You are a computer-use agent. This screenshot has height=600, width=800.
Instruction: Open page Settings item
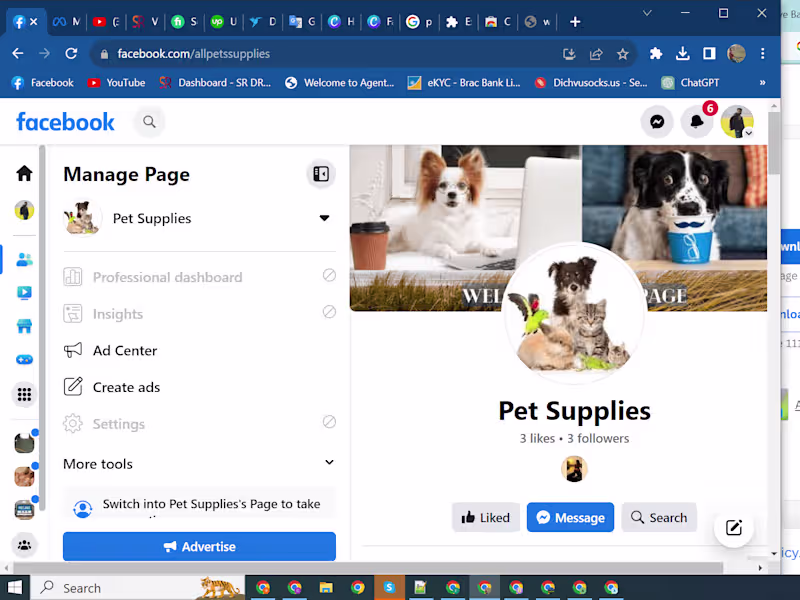click(x=199, y=424)
